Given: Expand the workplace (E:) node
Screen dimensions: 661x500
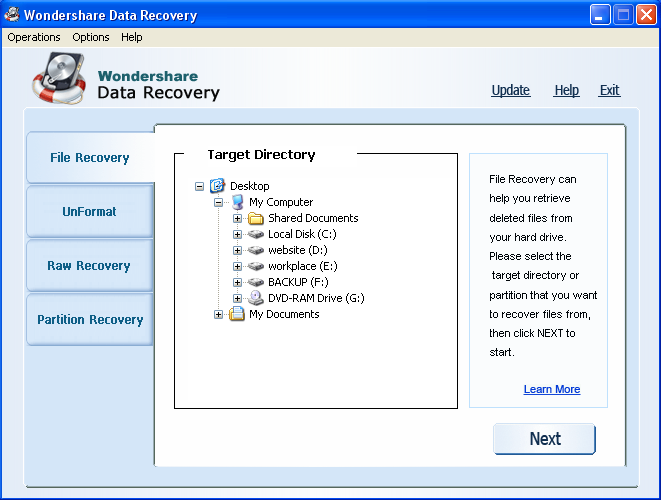Looking at the screenshot, I should pyautogui.click(x=237, y=266).
